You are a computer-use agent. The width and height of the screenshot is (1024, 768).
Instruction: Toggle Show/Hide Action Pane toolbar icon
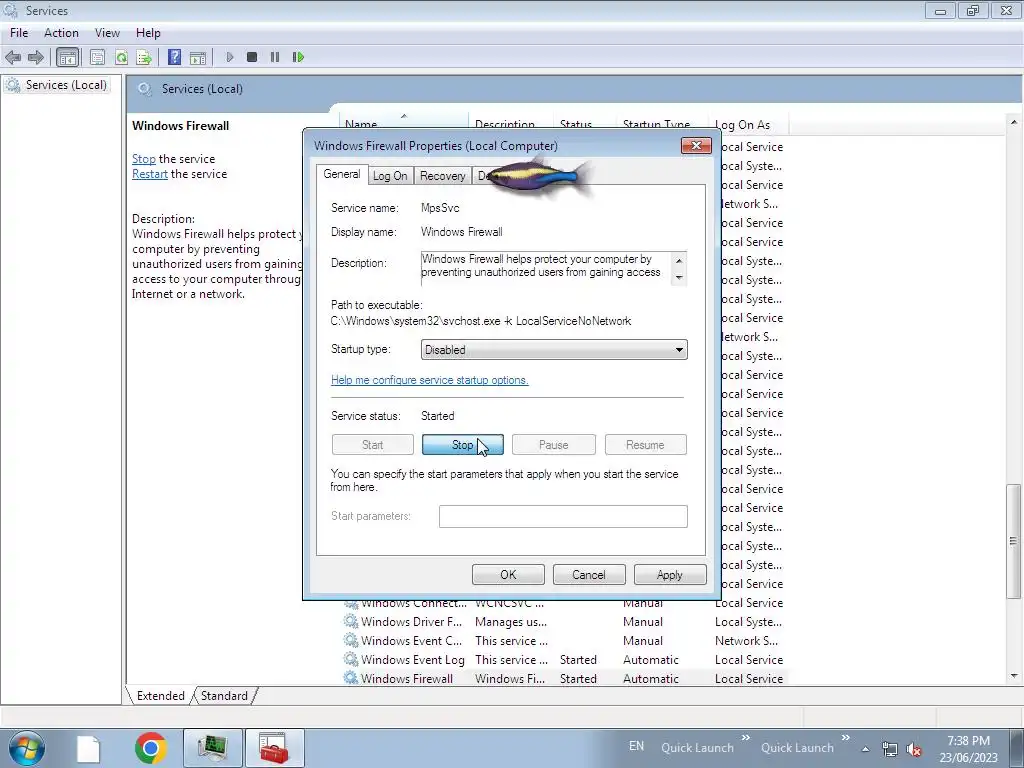coord(198,57)
